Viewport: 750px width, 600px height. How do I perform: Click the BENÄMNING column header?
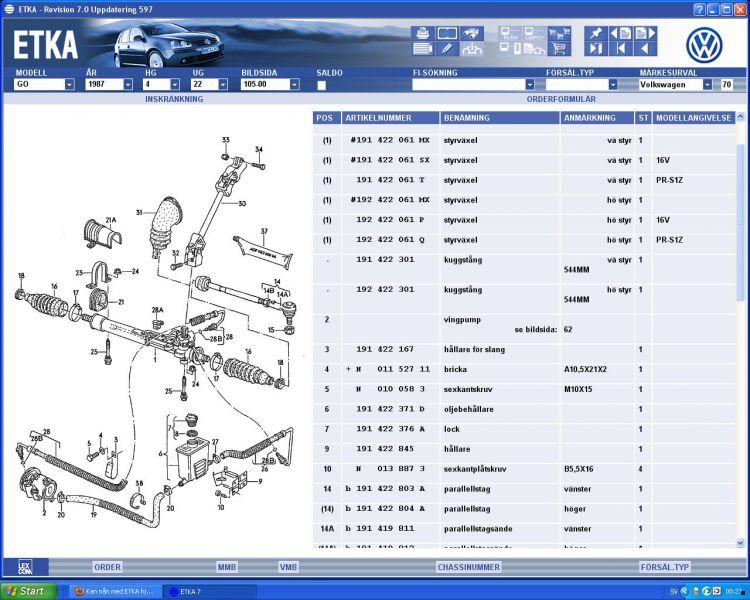click(x=500, y=118)
